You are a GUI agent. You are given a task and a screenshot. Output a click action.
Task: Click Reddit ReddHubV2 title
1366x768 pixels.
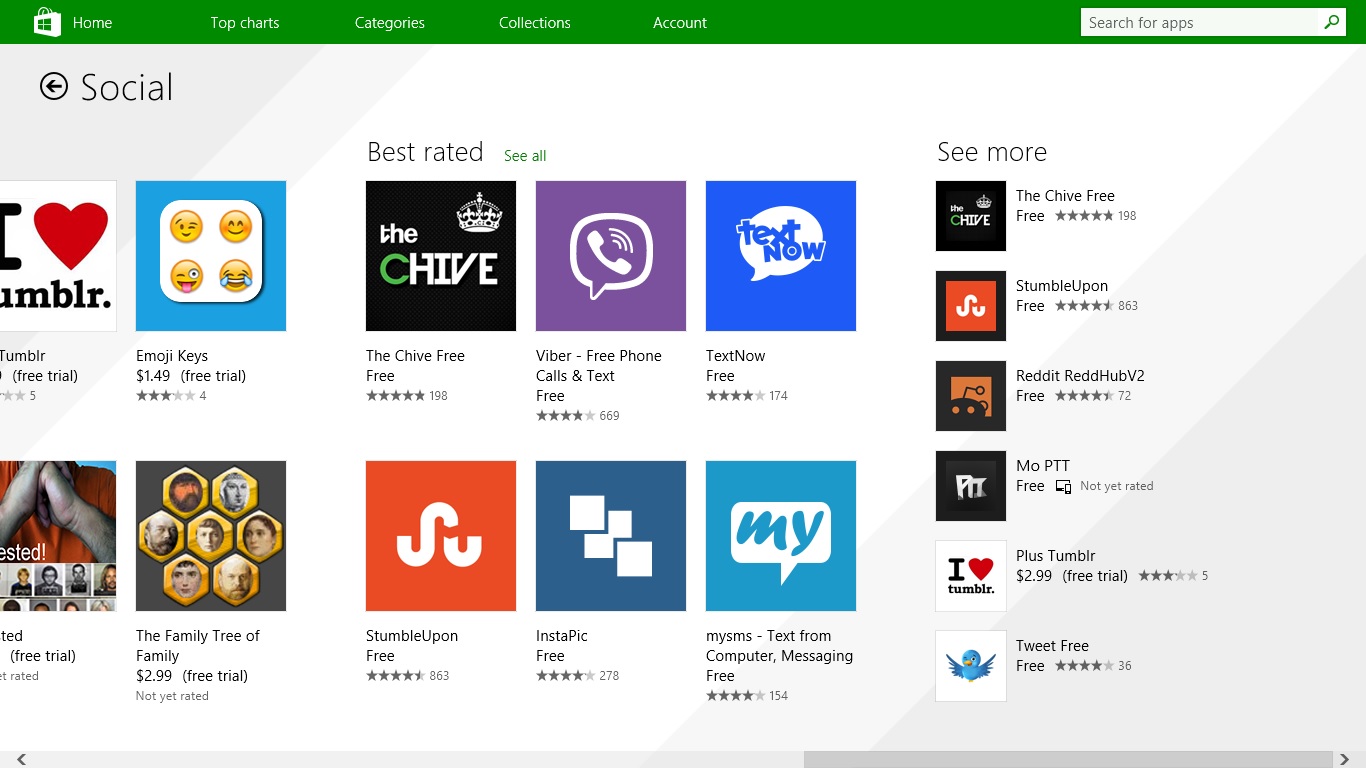tap(1080, 376)
